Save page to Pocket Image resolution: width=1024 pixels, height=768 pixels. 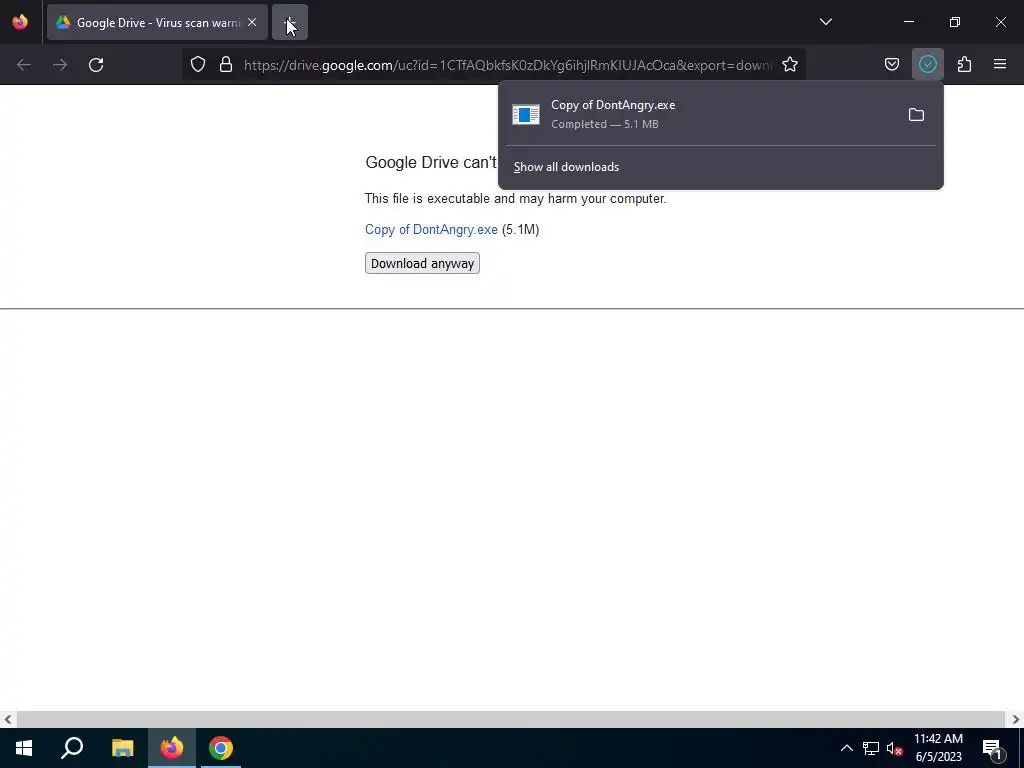click(x=892, y=65)
